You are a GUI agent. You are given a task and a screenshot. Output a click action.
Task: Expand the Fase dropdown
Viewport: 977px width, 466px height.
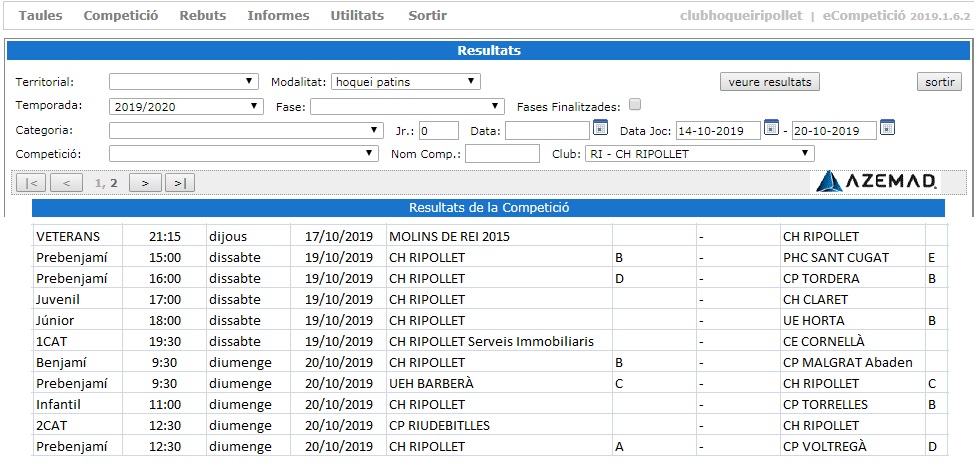407,106
